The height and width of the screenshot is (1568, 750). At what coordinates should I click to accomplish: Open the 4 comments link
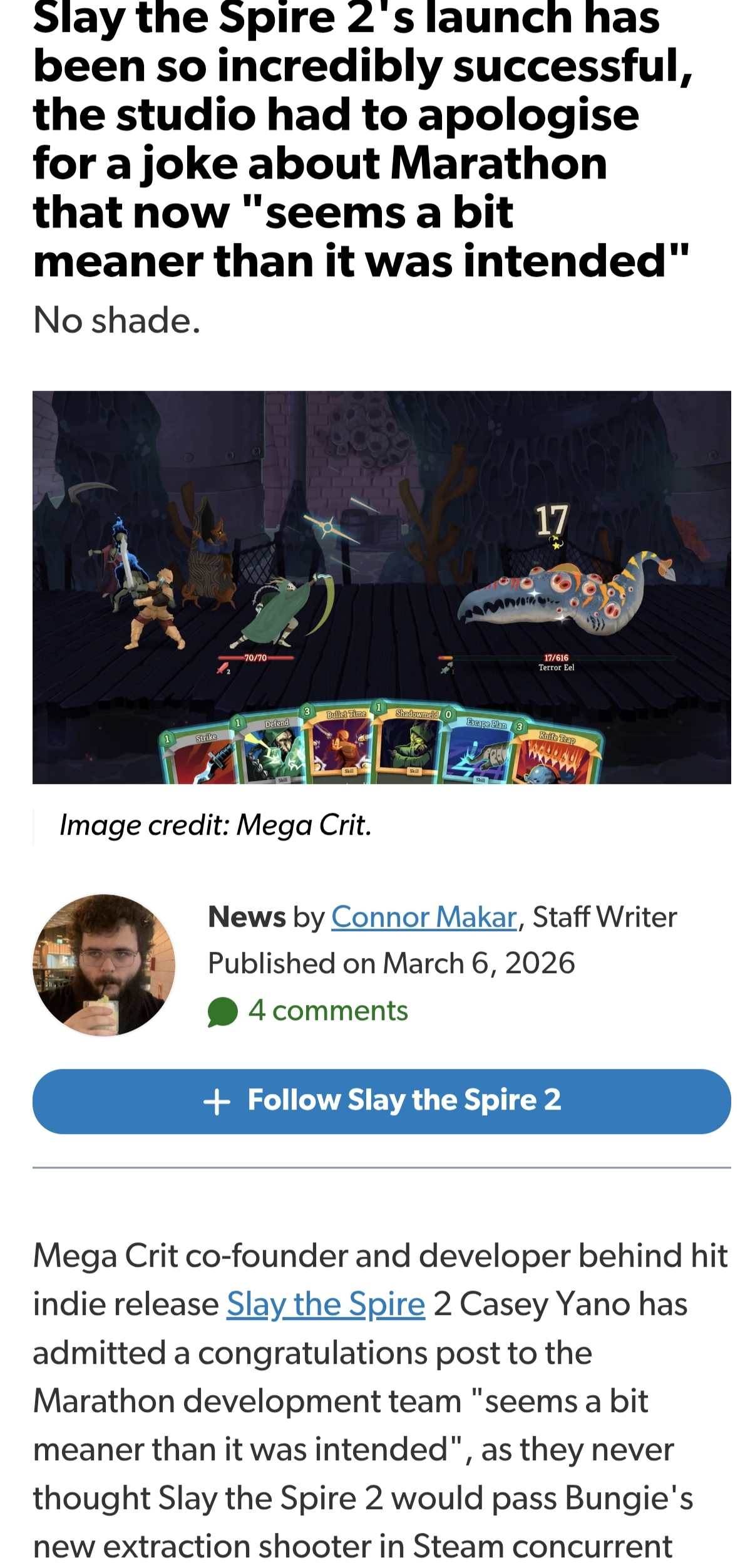(x=327, y=1011)
